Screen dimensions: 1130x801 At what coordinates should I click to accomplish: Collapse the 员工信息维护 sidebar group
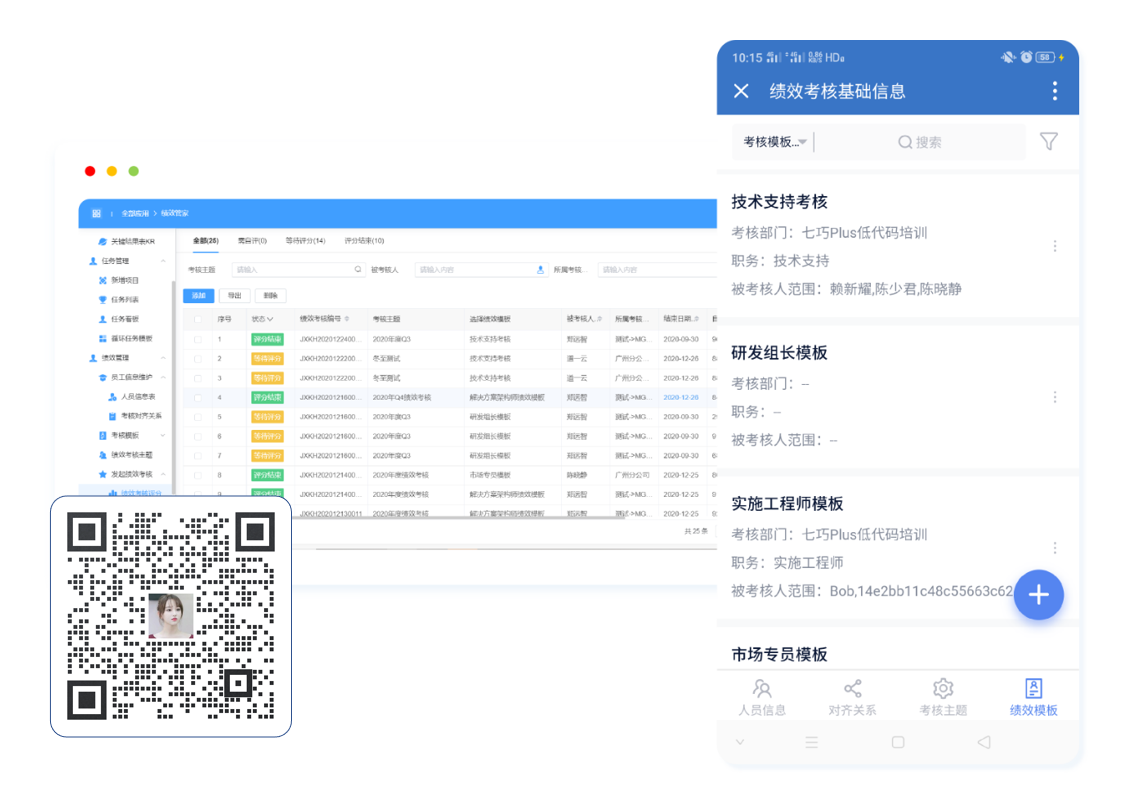pos(164,378)
